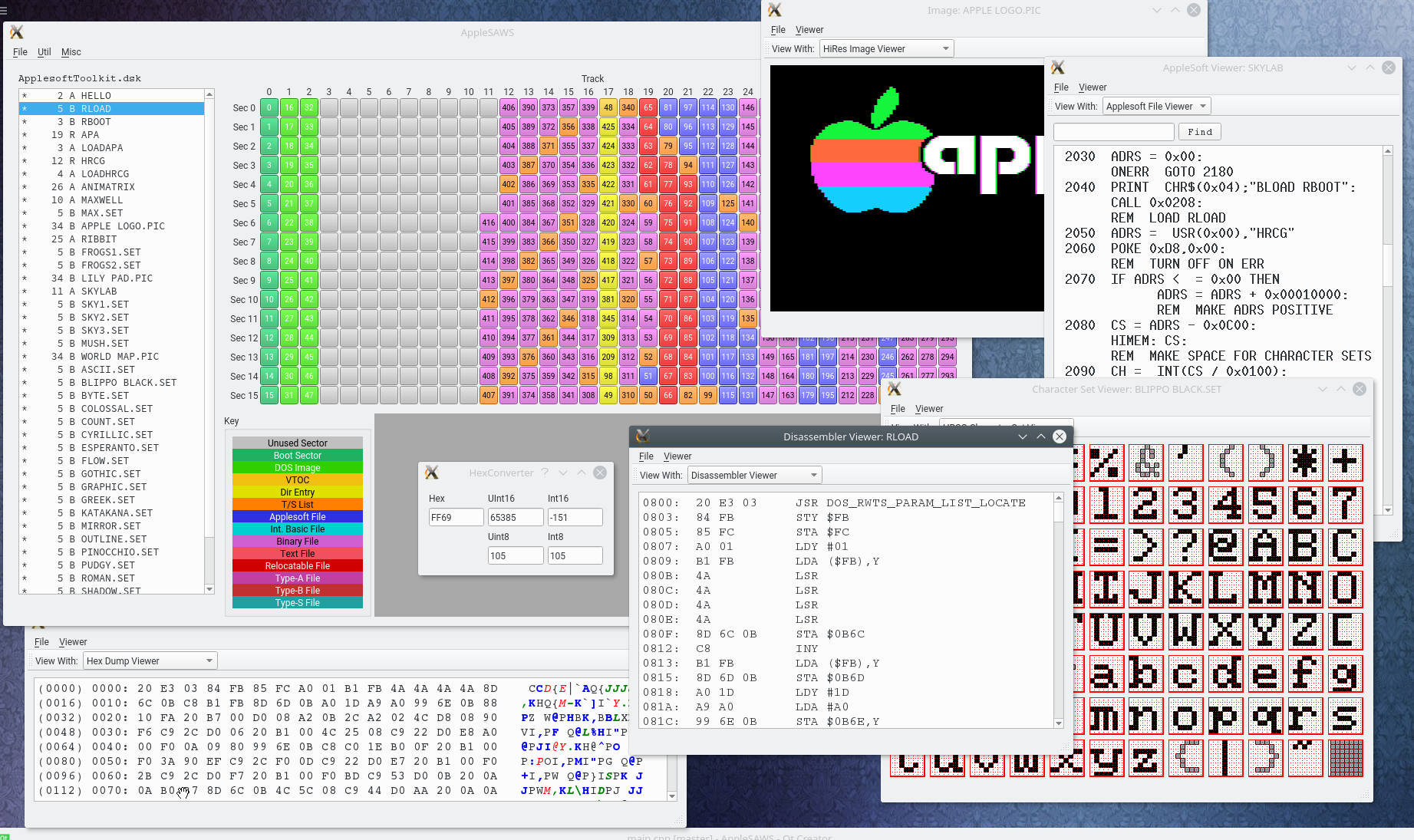Viewport: 1414px width, 840px height.
Task: Select uppercase B glyph in character set
Action: point(1305,547)
